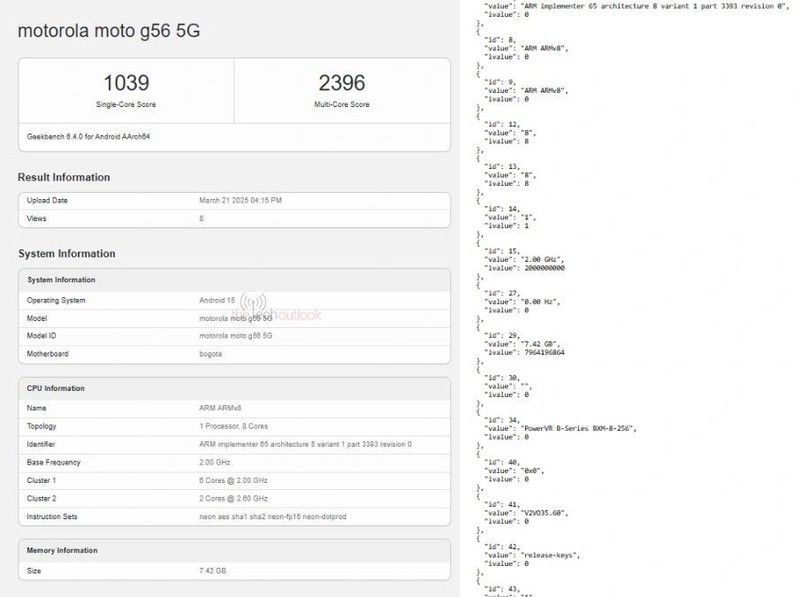Screen dimensions: 800x597
Task: Click the Multi-Core Score label
Action: tap(342, 104)
